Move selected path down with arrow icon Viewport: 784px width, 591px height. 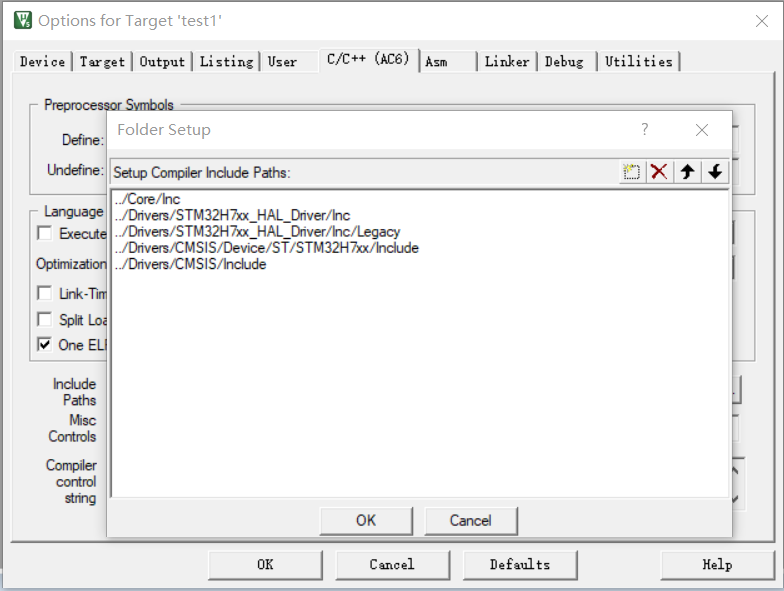click(715, 172)
